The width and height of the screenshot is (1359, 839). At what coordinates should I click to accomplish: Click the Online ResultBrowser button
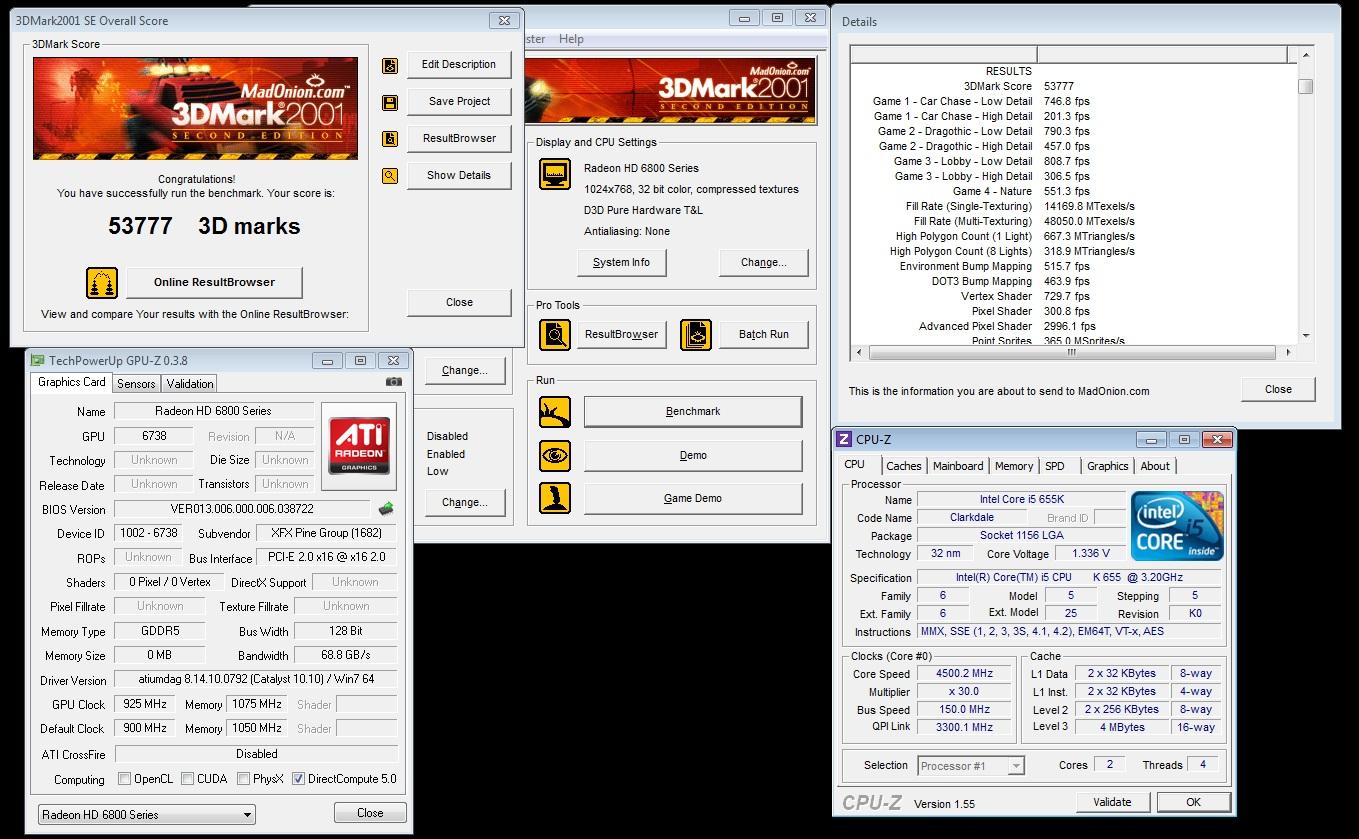coord(214,283)
